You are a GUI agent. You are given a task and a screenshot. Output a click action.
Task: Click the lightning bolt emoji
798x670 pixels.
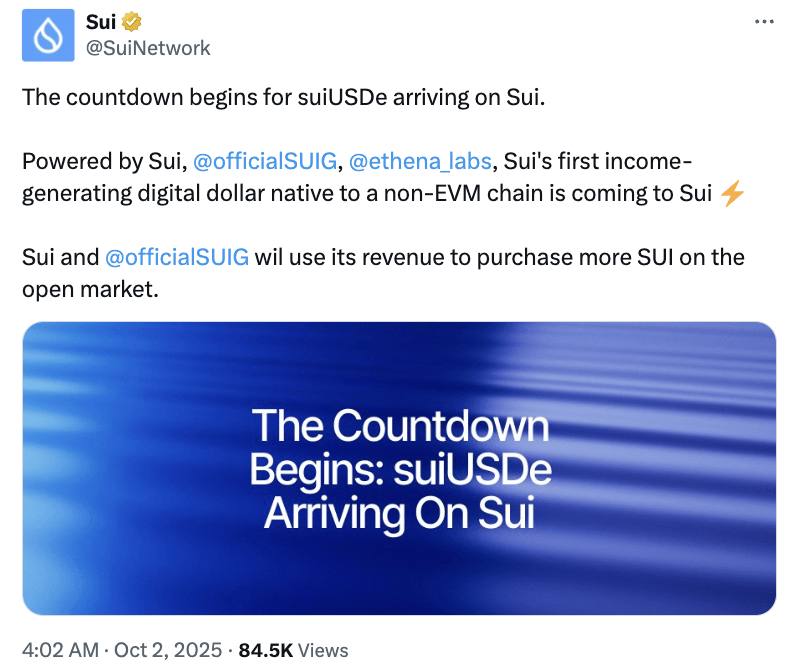[732, 193]
